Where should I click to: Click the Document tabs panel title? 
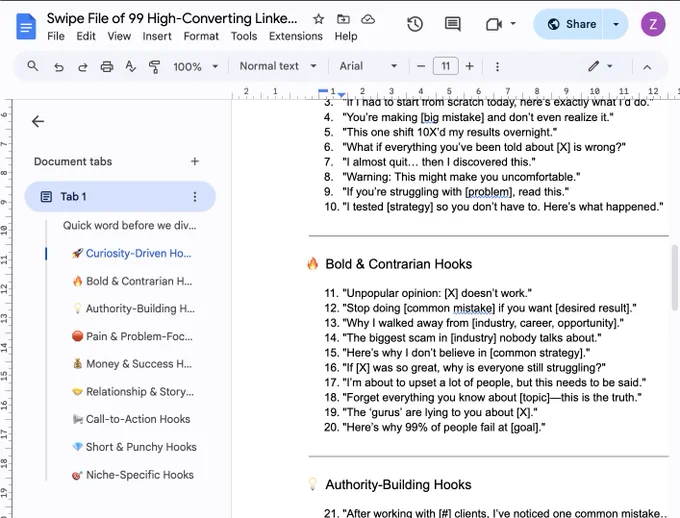tap(73, 161)
